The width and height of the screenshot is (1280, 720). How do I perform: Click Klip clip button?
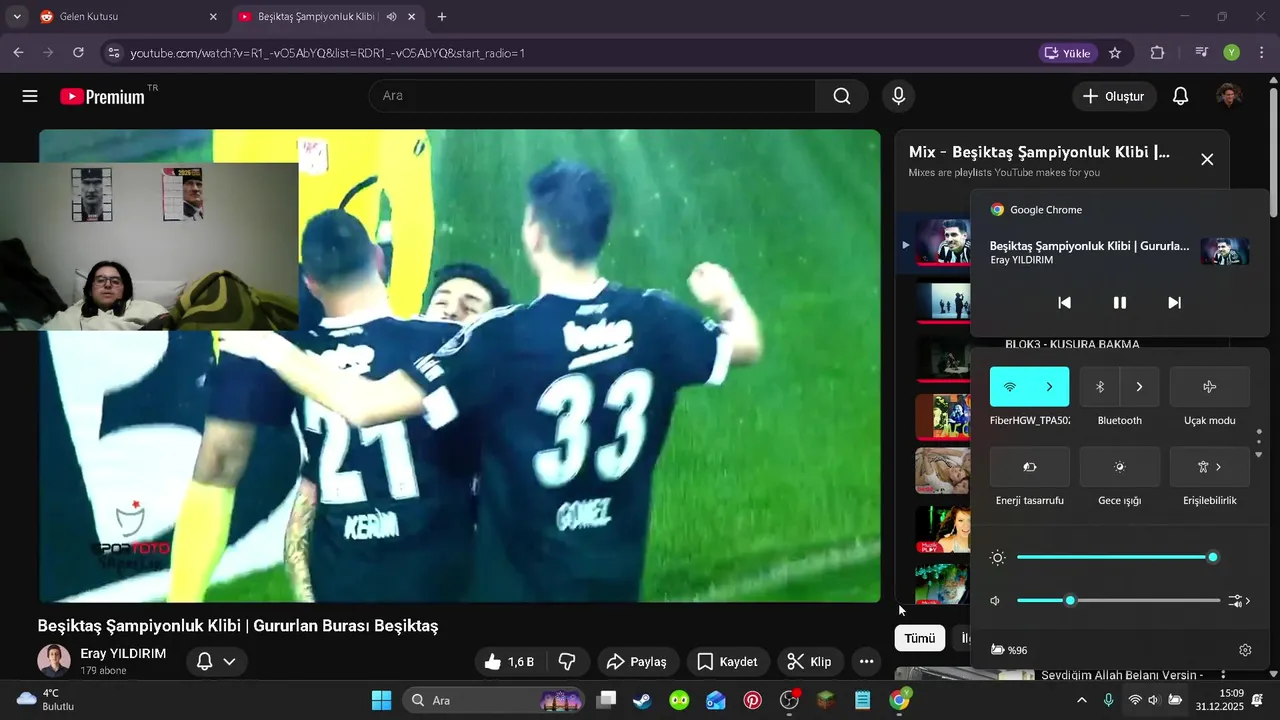pyautogui.click(x=809, y=661)
